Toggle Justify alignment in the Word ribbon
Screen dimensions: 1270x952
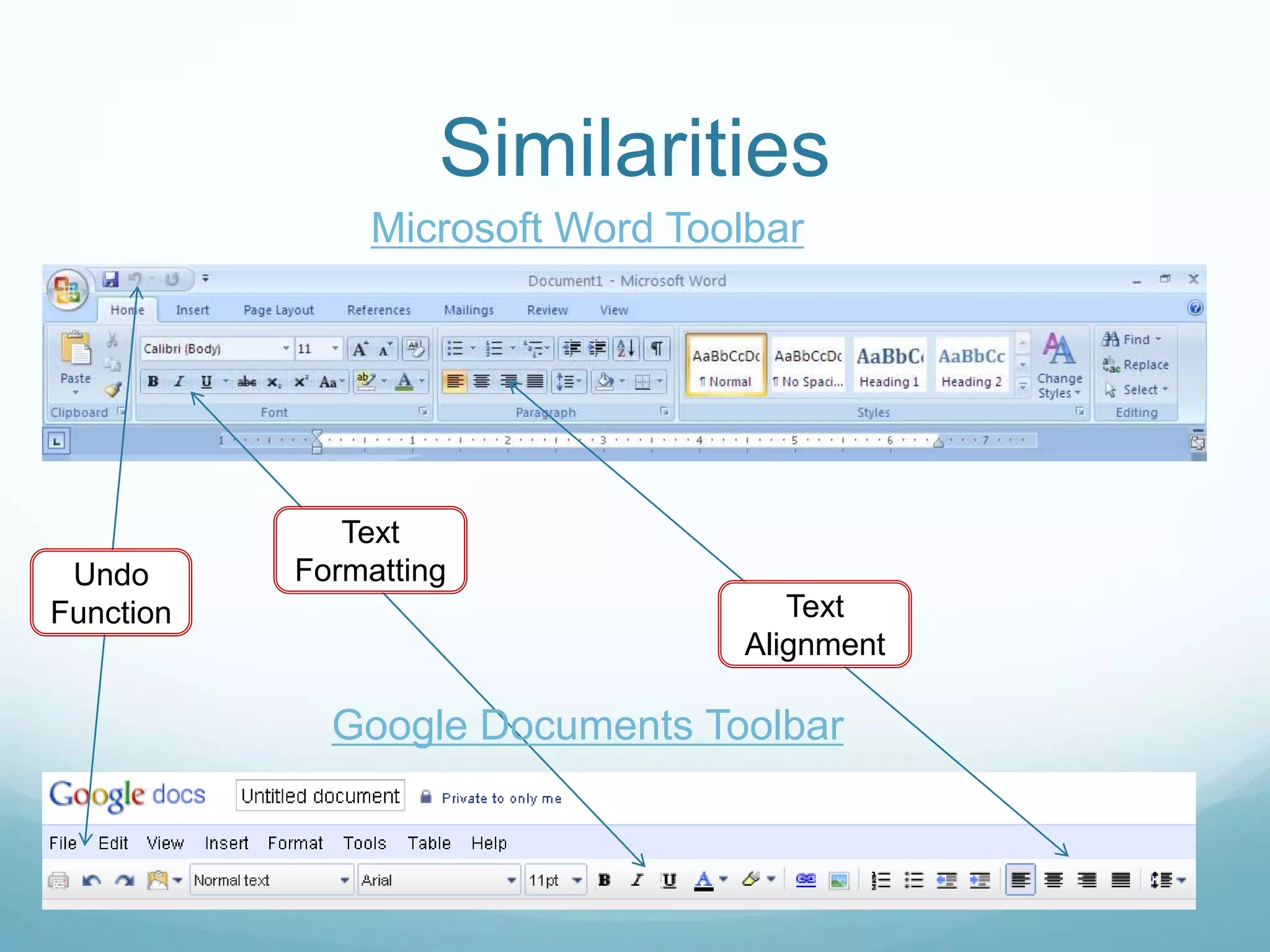point(535,382)
